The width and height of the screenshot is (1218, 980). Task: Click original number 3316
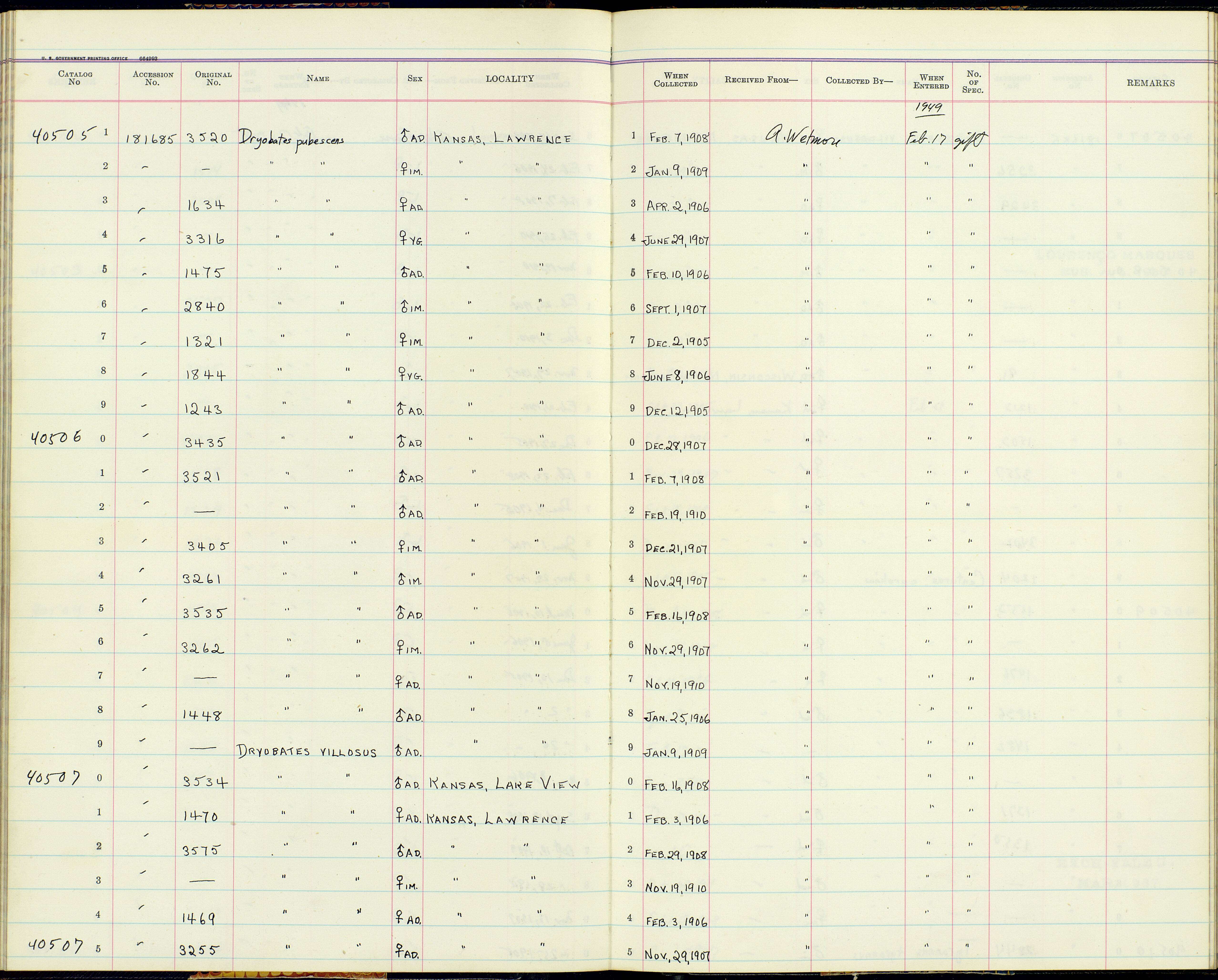(x=205, y=239)
